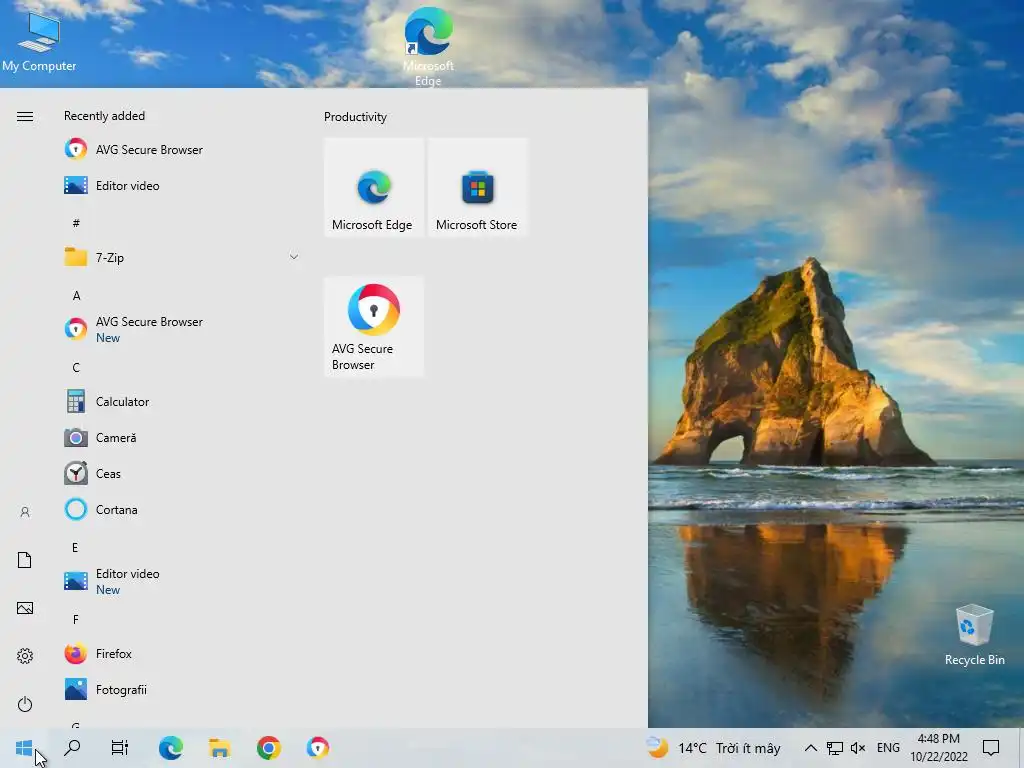Click the letter E section header

pos(75,547)
